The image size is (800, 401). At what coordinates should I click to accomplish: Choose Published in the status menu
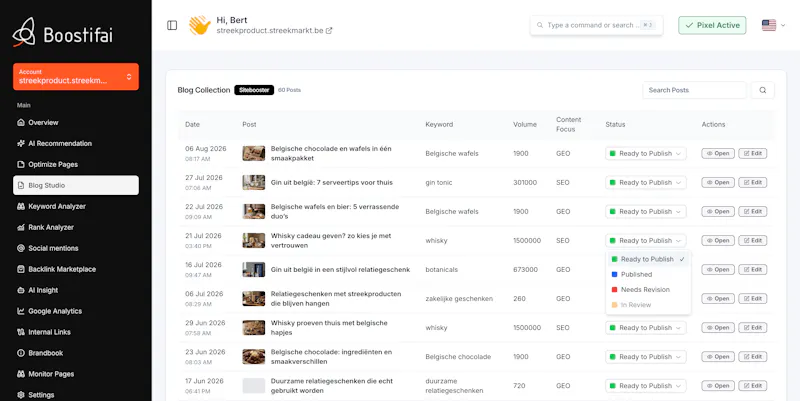click(x=648, y=274)
